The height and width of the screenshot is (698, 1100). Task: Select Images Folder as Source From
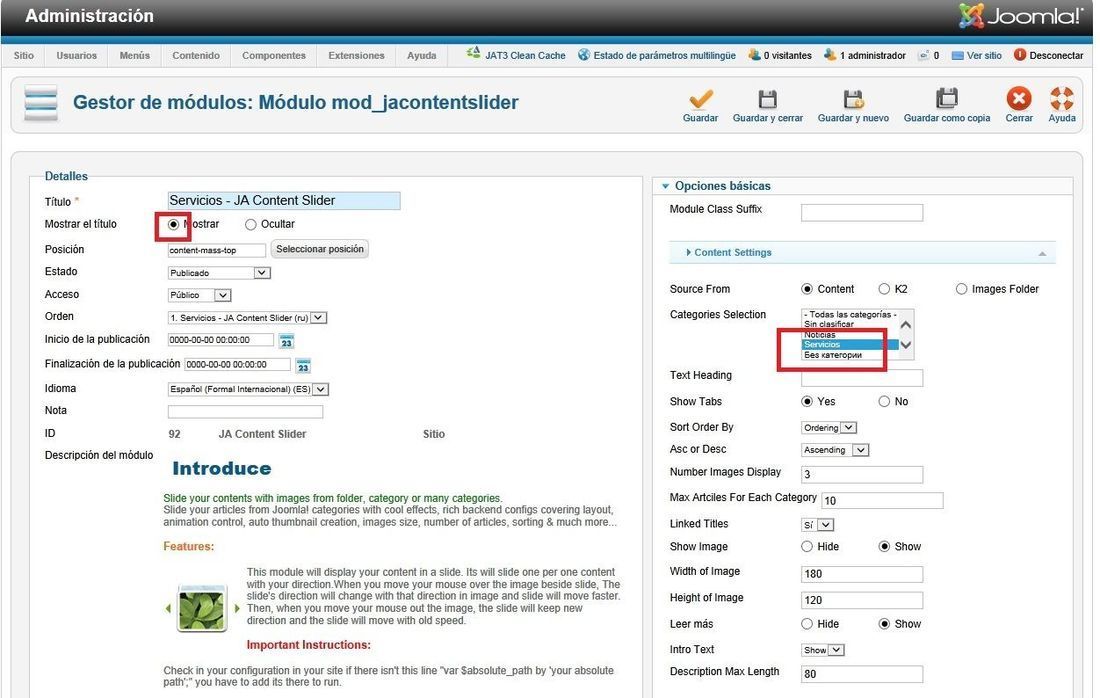[961, 289]
